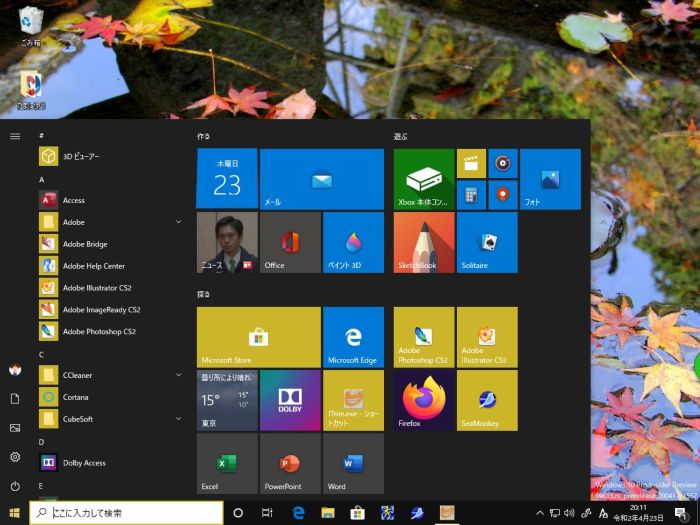Open the Excel tile

coord(227,464)
